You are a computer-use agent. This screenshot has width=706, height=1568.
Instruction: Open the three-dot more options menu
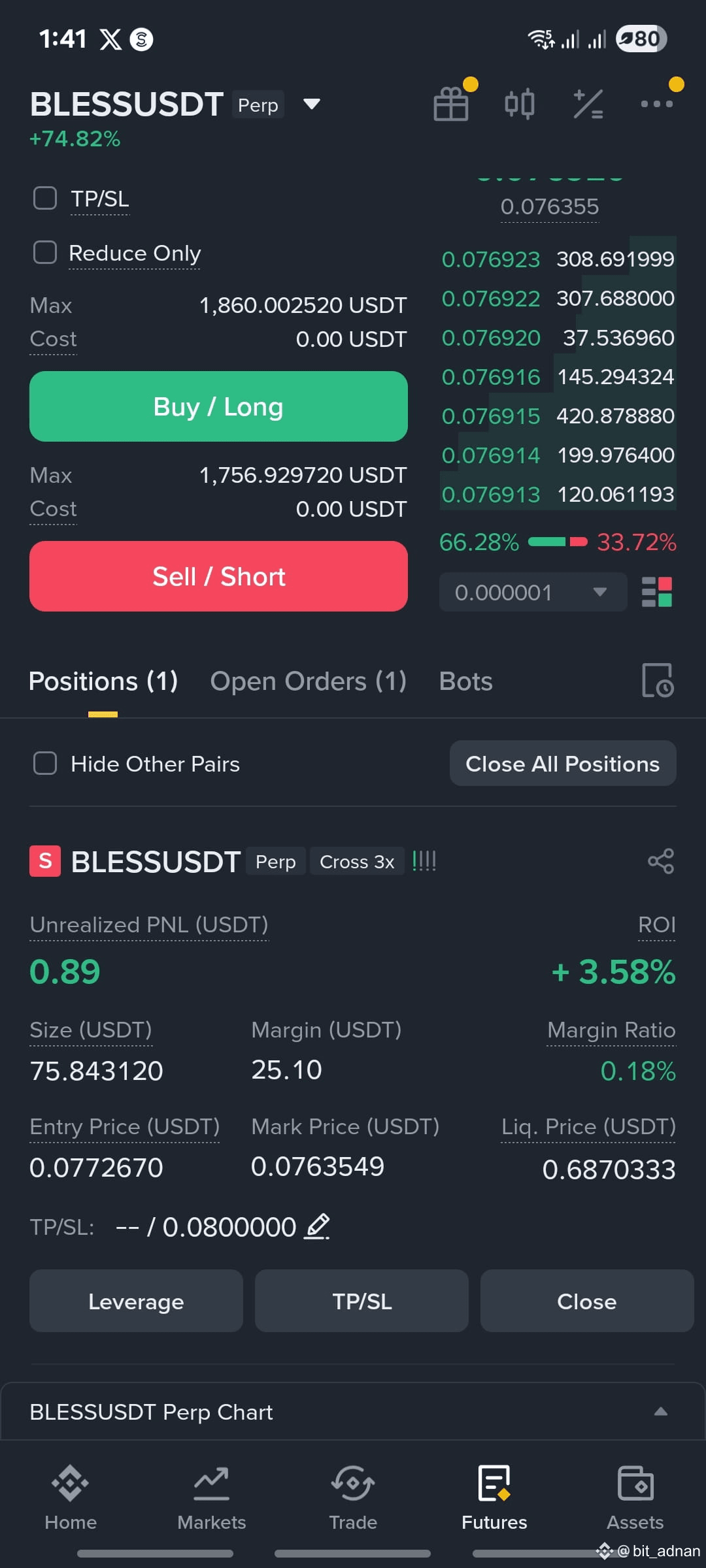click(x=657, y=104)
